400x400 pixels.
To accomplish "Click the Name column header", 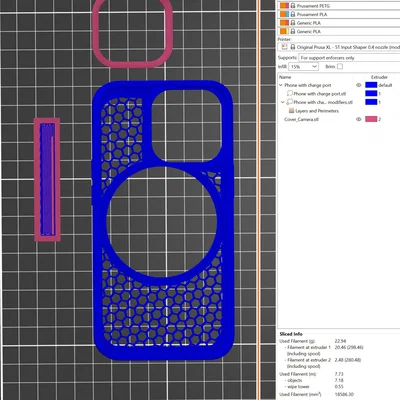I will click(x=285, y=77).
